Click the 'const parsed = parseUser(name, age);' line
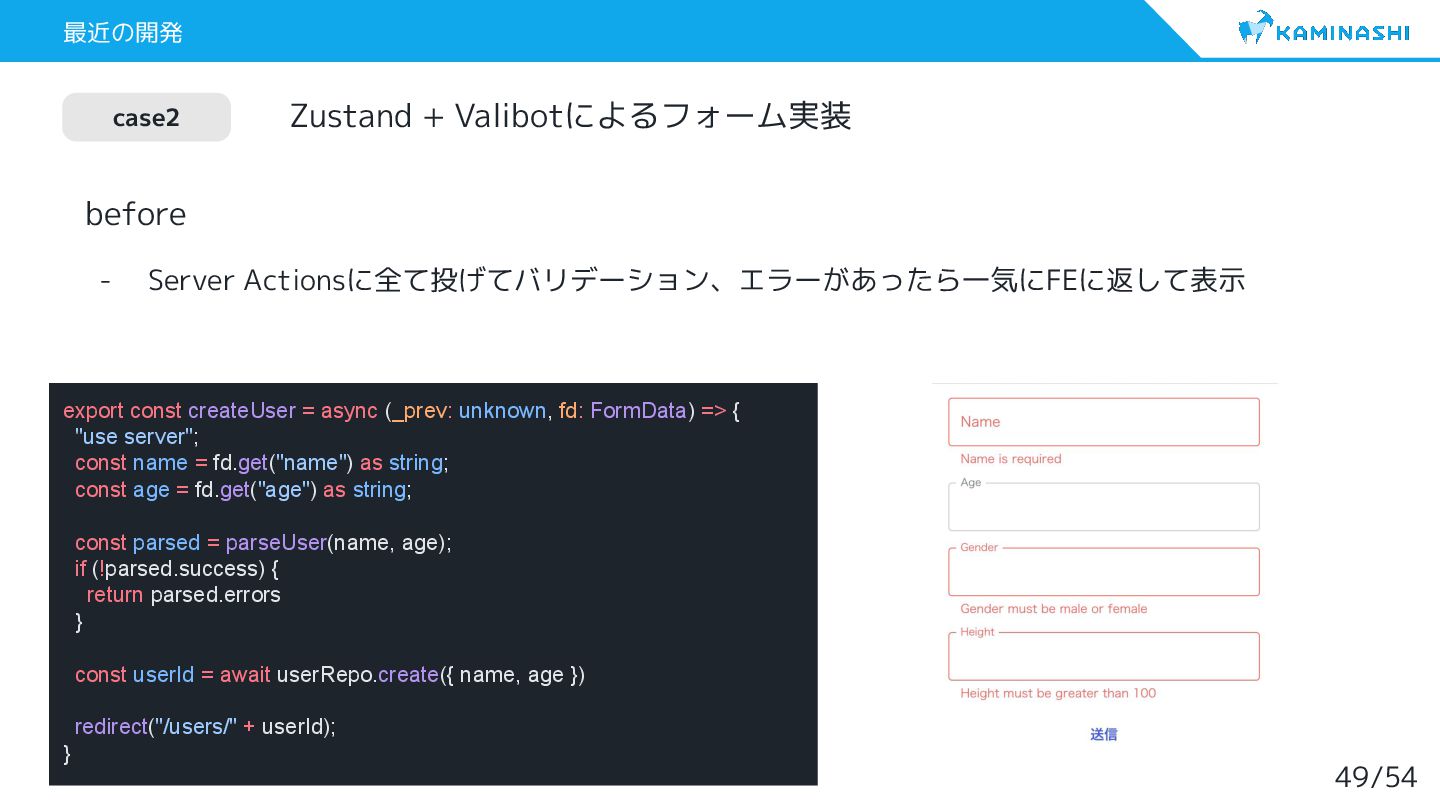 [263, 543]
